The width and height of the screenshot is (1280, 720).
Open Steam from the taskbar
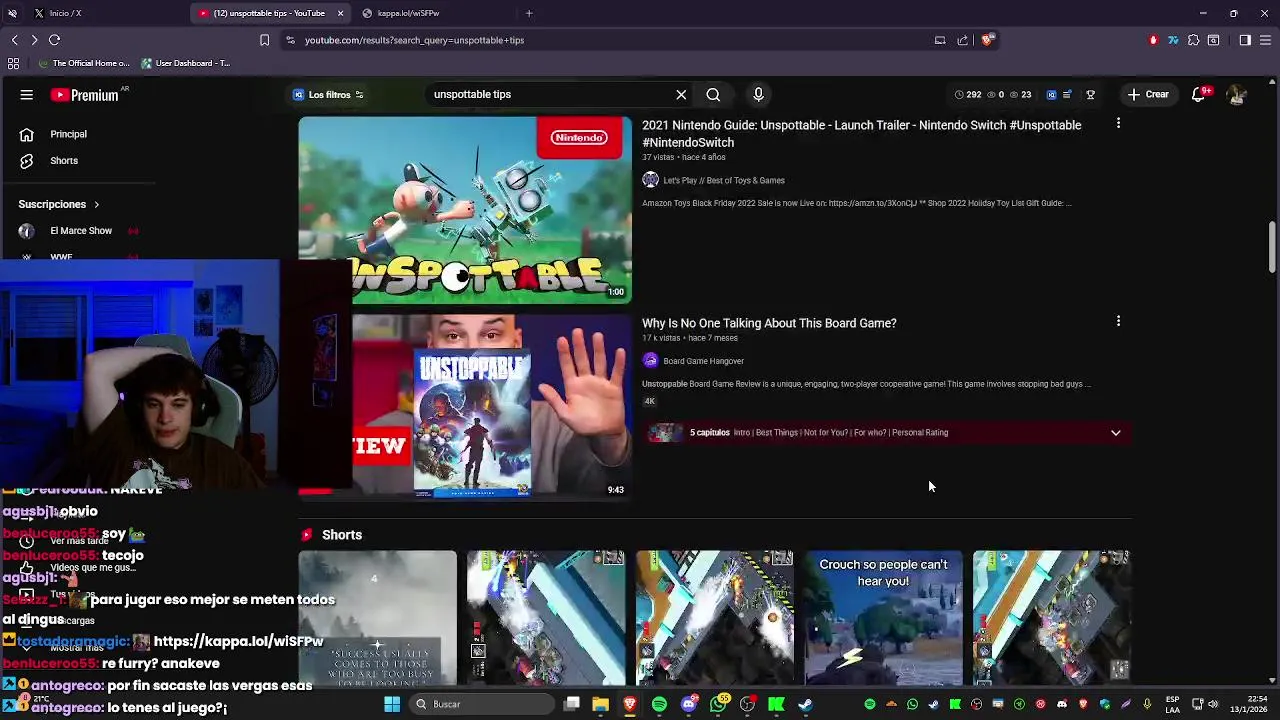tap(805, 704)
